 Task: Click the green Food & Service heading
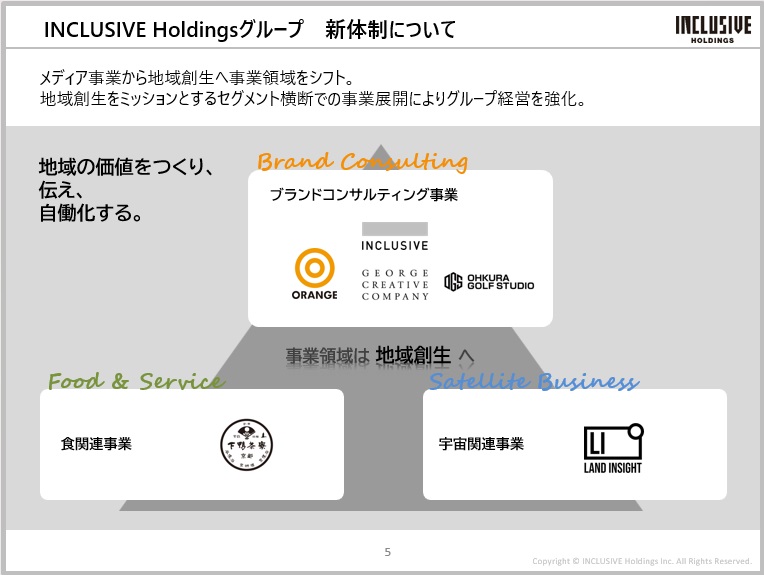coord(136,381)
